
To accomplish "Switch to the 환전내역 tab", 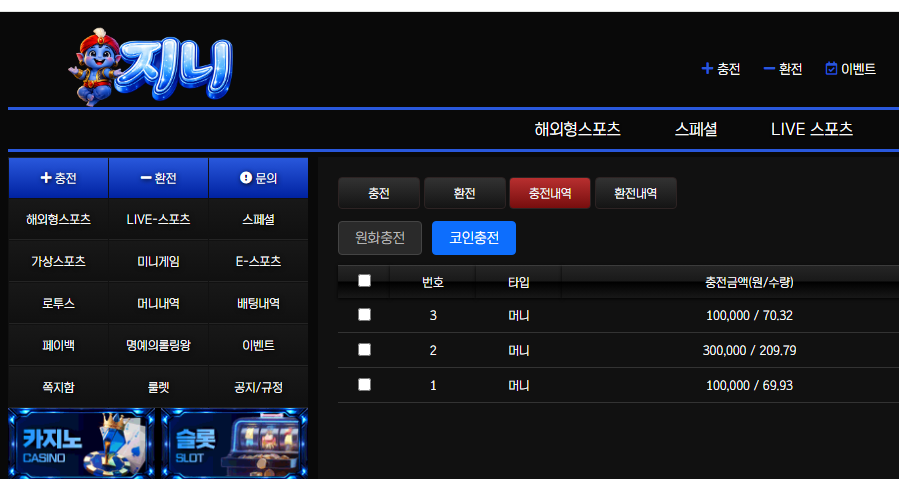I will 636,193.
